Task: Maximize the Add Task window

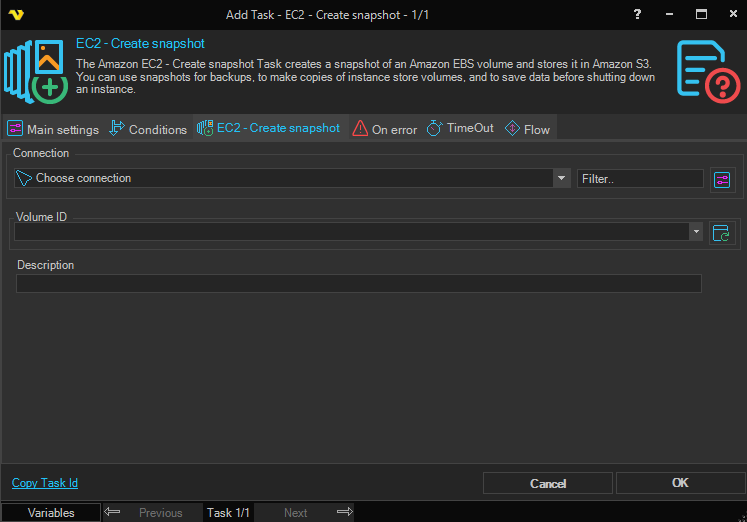Action: click(701, 14)
